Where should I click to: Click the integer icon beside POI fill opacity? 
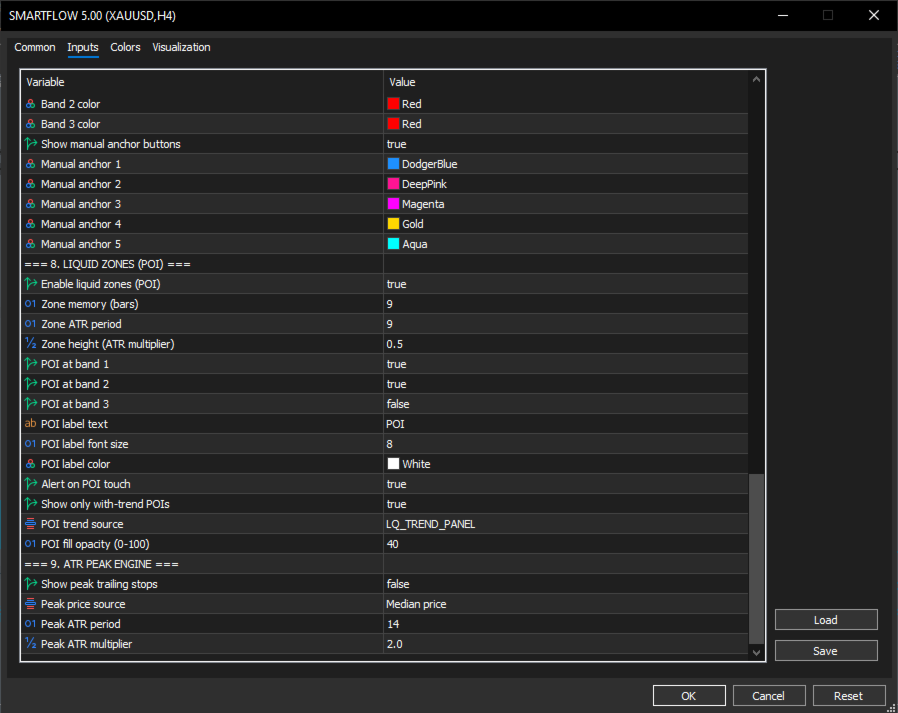[30, 544]
